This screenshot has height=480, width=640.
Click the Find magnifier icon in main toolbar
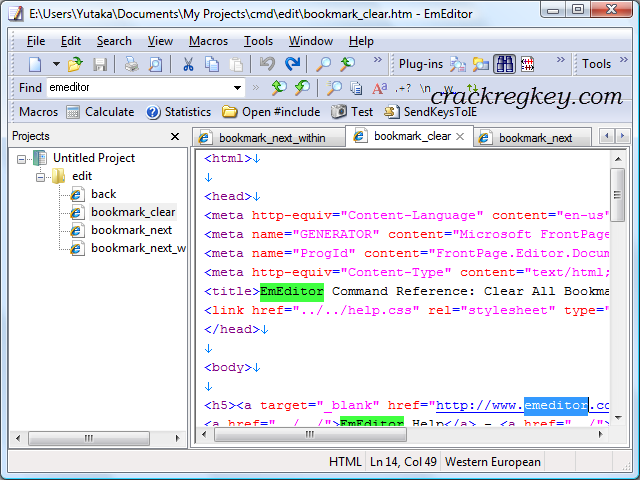pos(324,64)
